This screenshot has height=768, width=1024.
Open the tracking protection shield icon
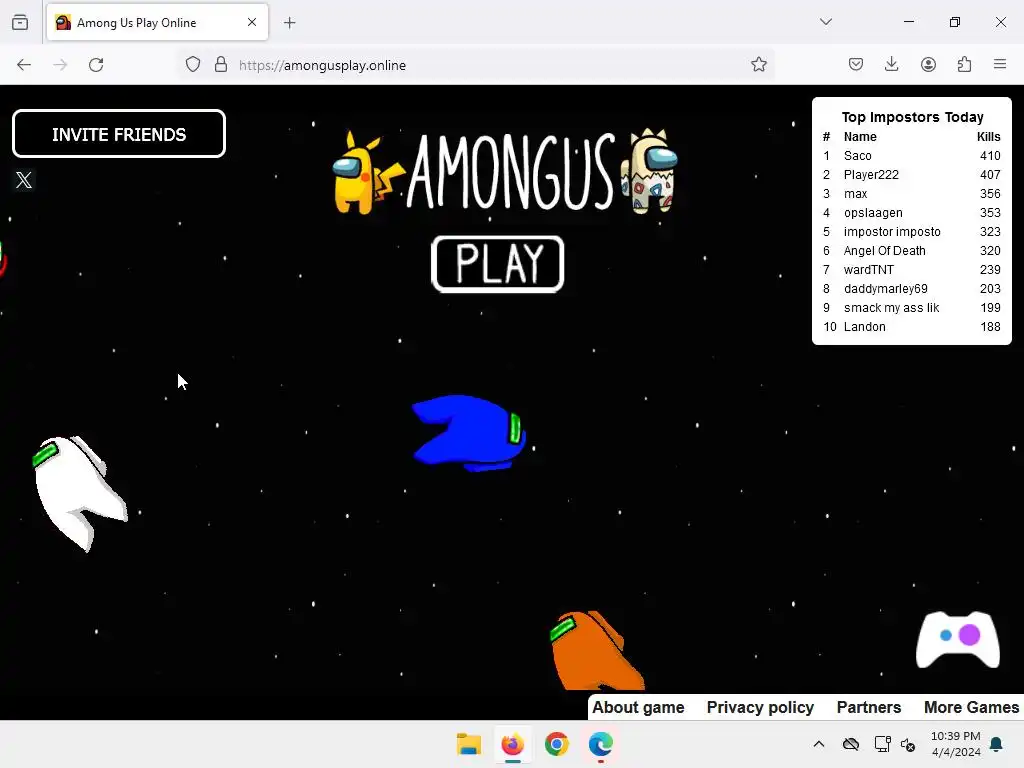point(193,65)
